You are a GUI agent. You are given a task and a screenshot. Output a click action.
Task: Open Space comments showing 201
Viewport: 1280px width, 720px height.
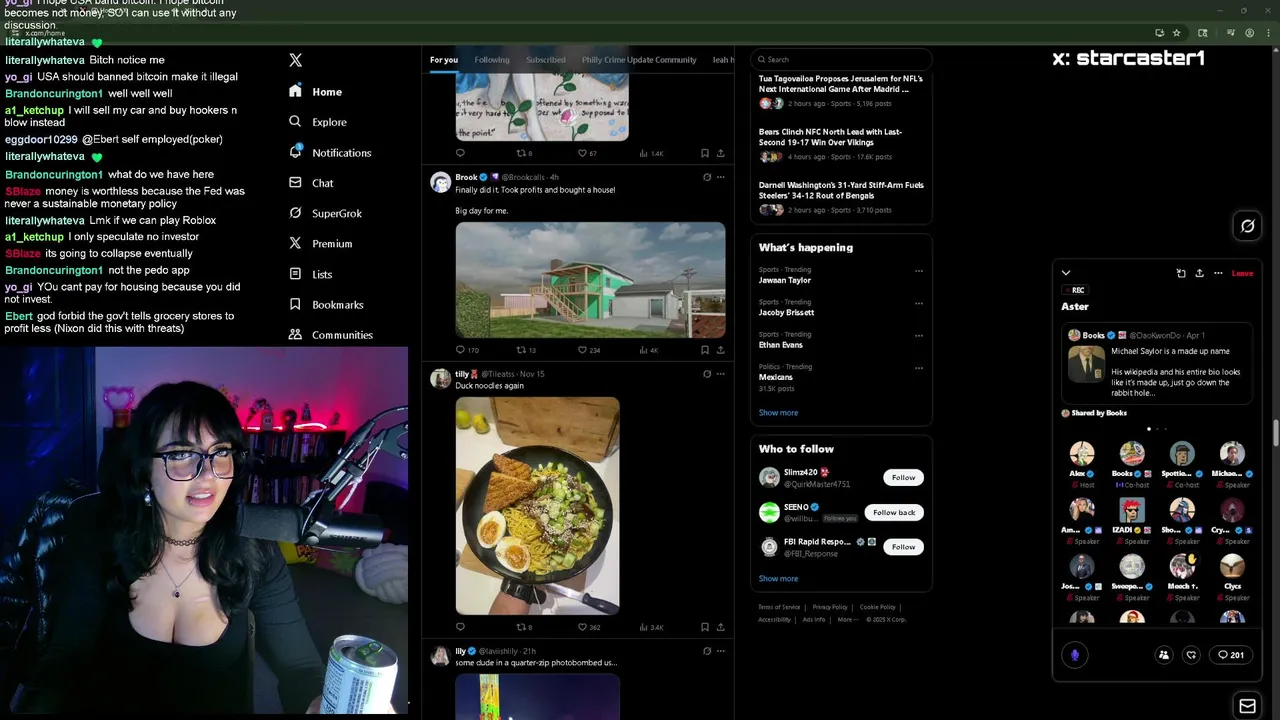(1230, 655)
